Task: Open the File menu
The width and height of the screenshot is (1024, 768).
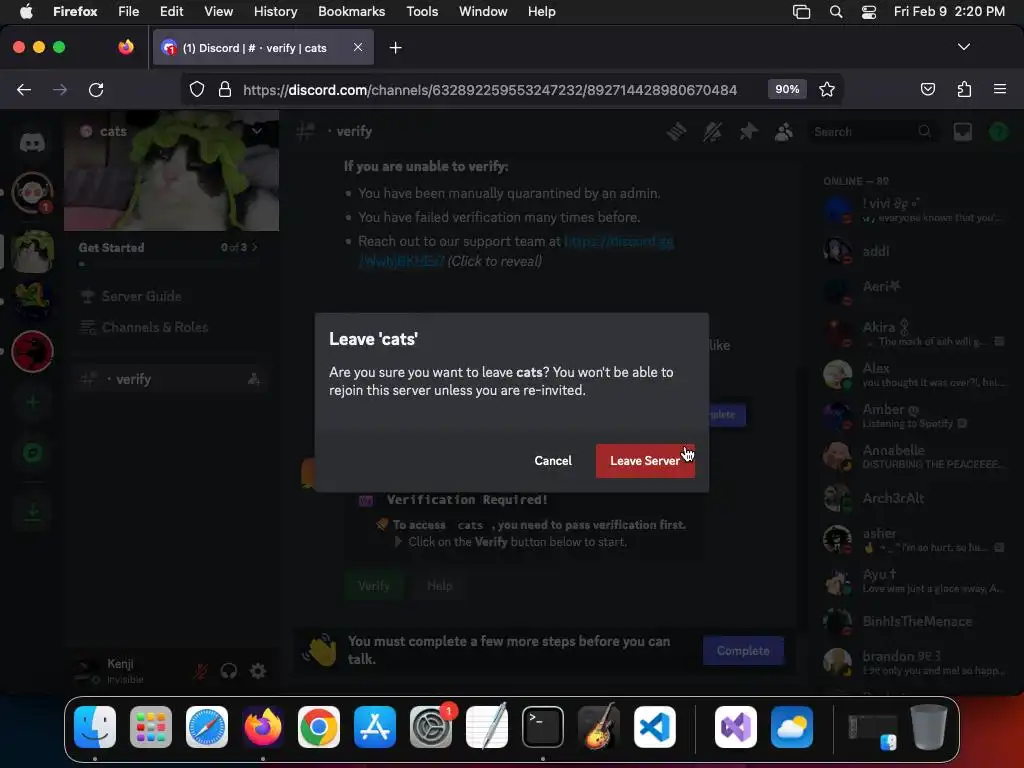Action: pos(128,12)
